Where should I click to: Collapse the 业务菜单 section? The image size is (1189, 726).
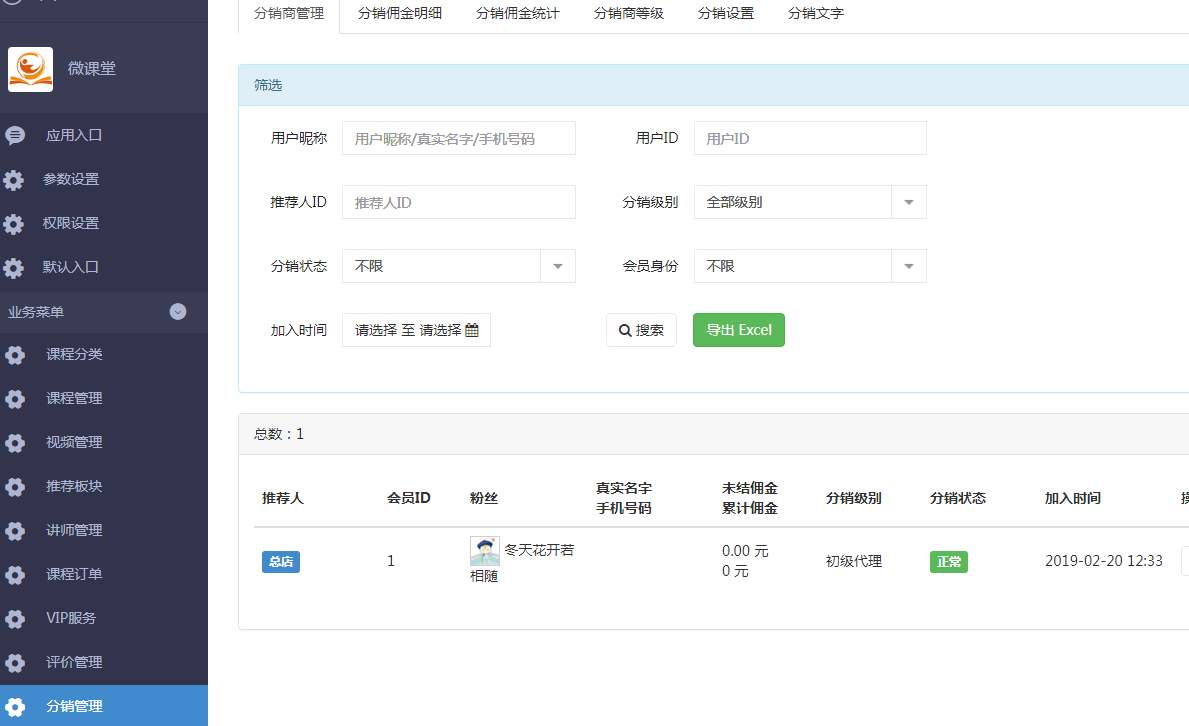click(178, 312)
